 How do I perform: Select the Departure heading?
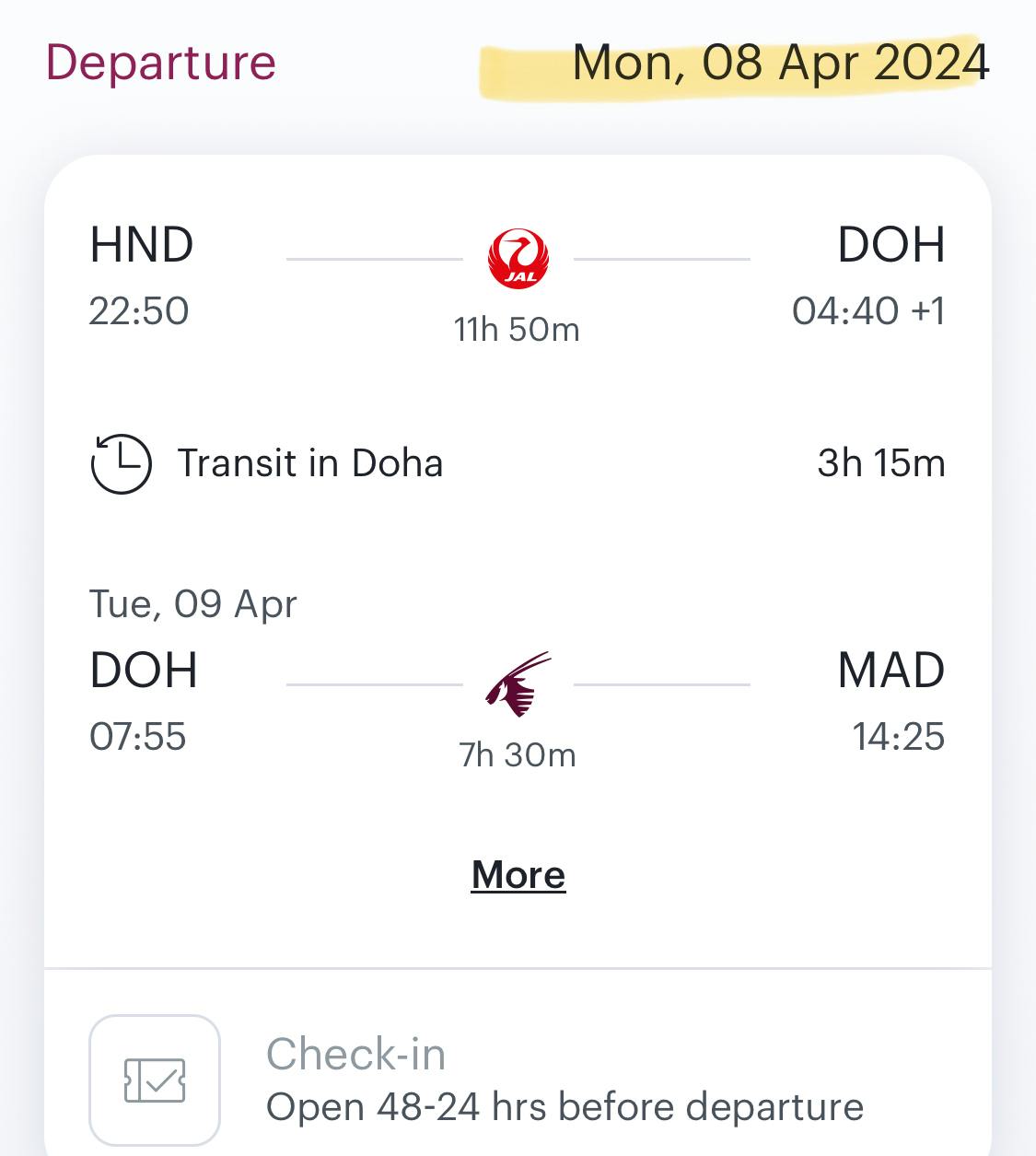[161, 63]
